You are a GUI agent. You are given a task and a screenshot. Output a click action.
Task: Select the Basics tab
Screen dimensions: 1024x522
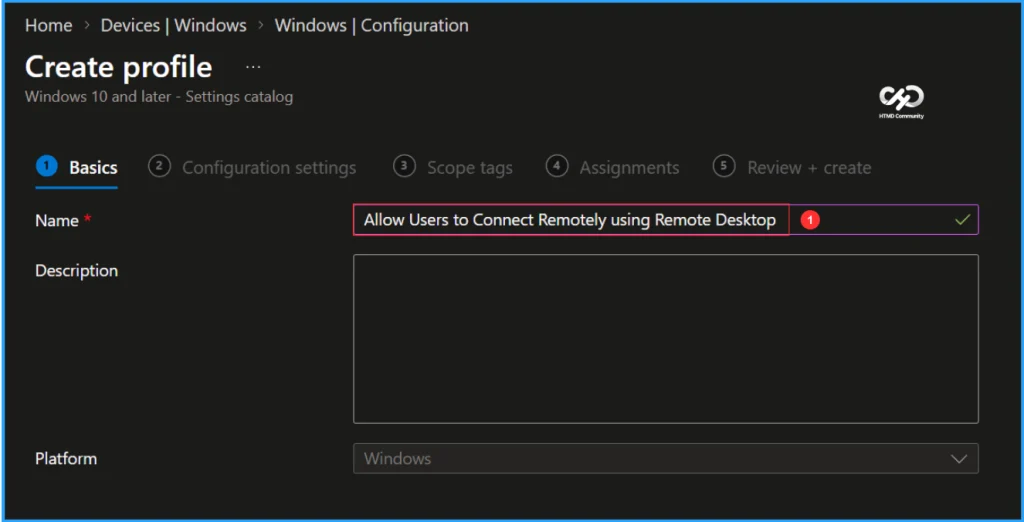(77, 167)
